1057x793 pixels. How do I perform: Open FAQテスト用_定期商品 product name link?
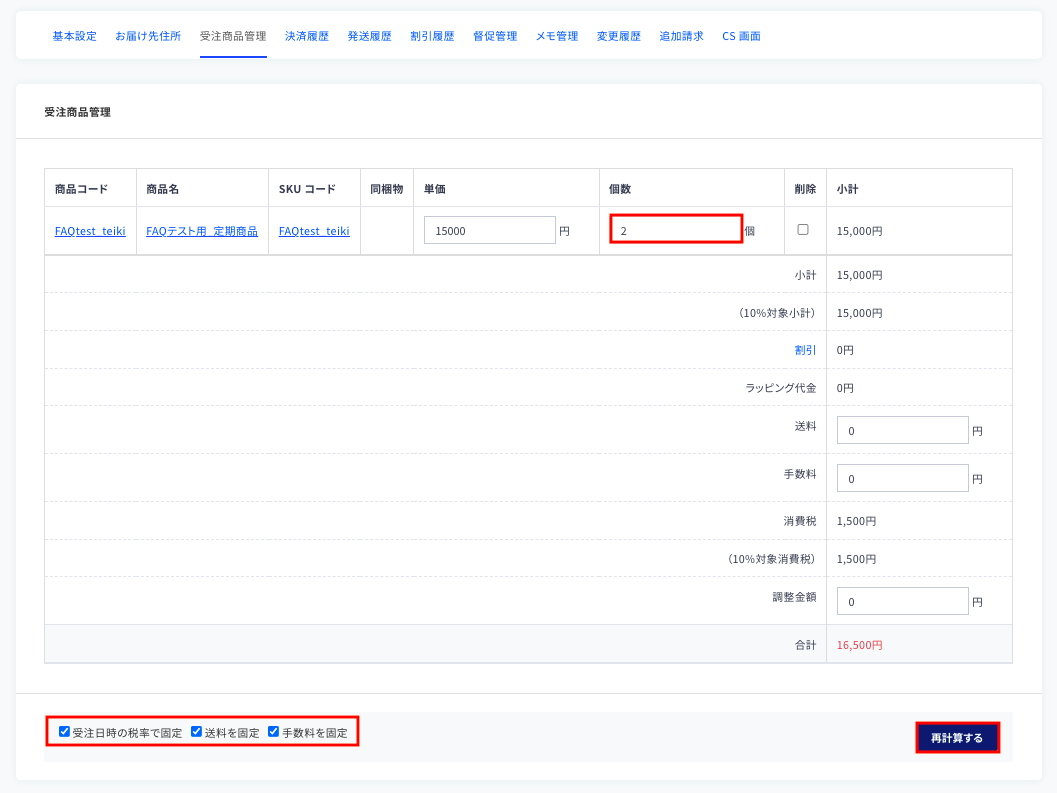202,231
